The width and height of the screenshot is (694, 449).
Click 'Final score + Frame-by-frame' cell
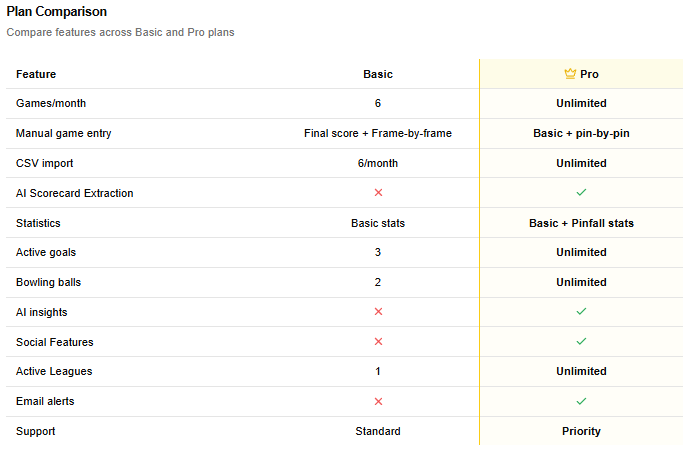point(378,133)
